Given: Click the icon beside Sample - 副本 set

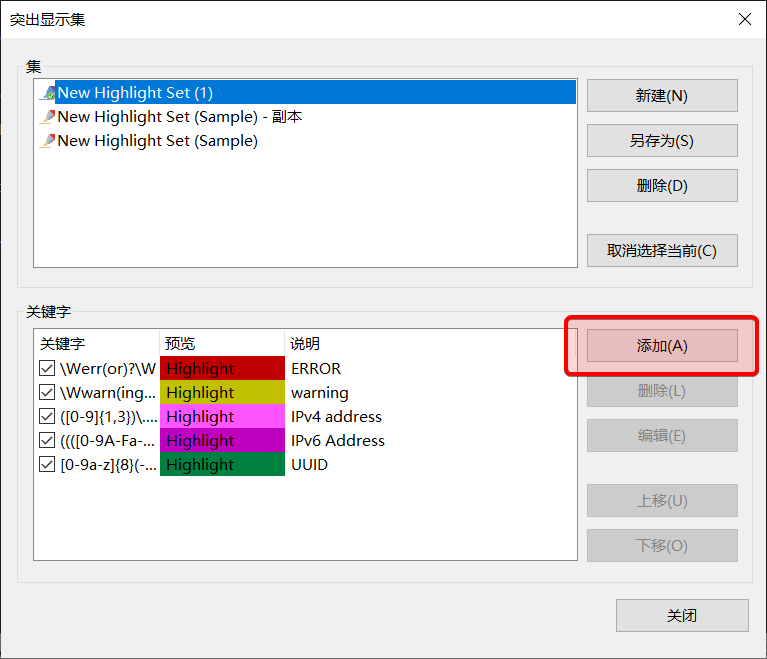Looking at the screenshot, I should click(47, 117).
